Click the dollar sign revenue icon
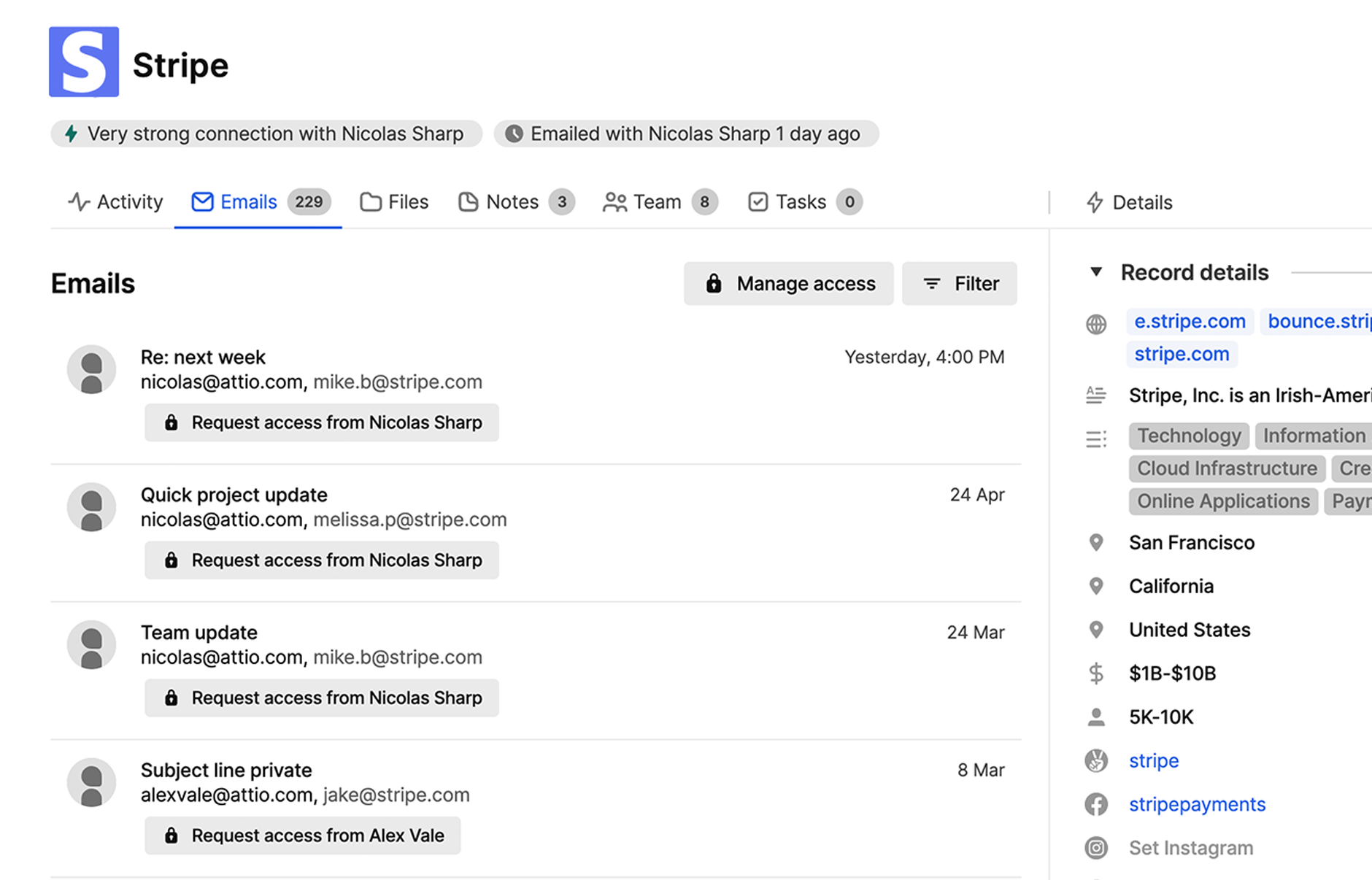 click(1096, 673)
